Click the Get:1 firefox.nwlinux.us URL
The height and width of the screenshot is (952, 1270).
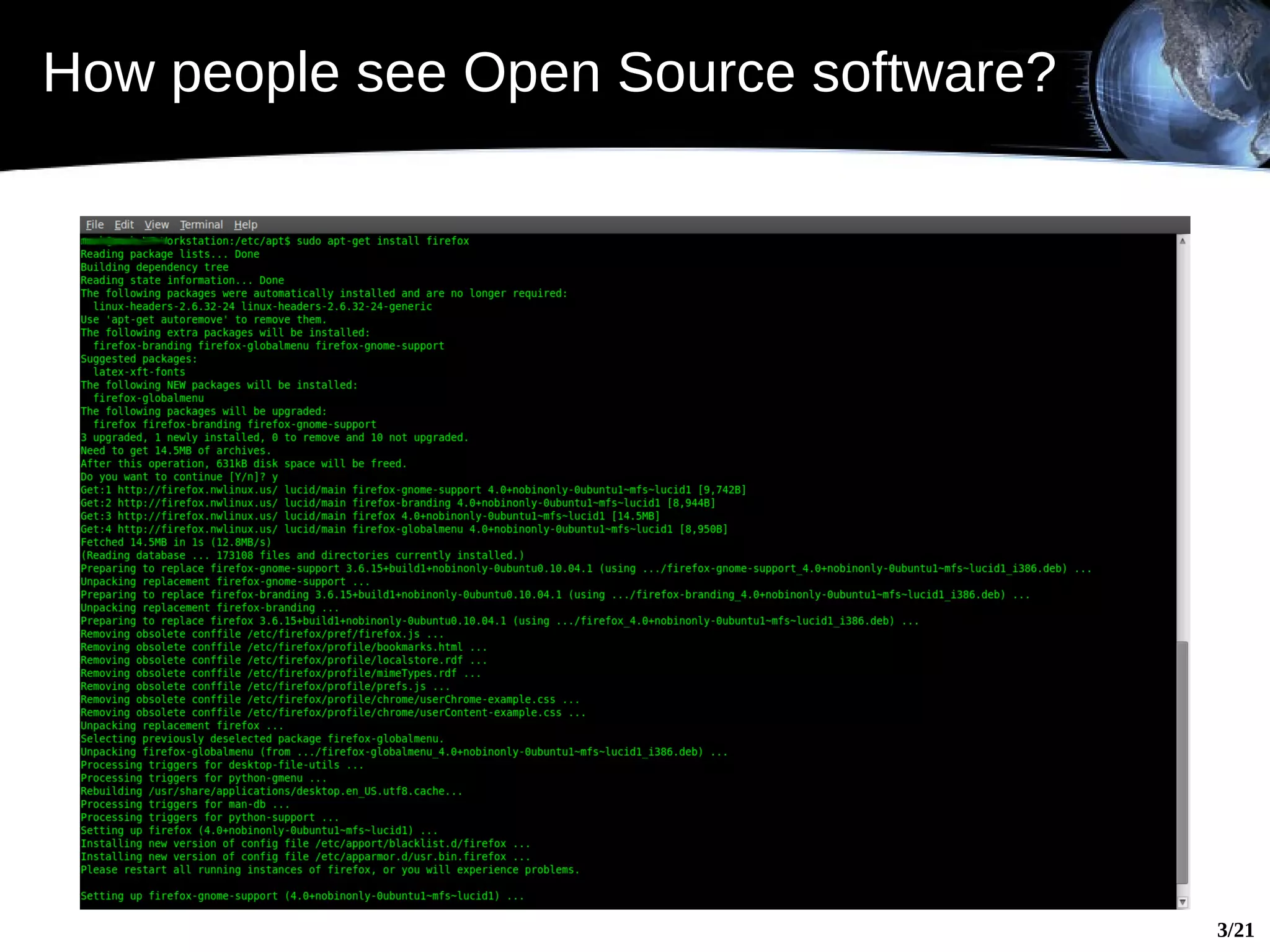[x=197, y=490]
